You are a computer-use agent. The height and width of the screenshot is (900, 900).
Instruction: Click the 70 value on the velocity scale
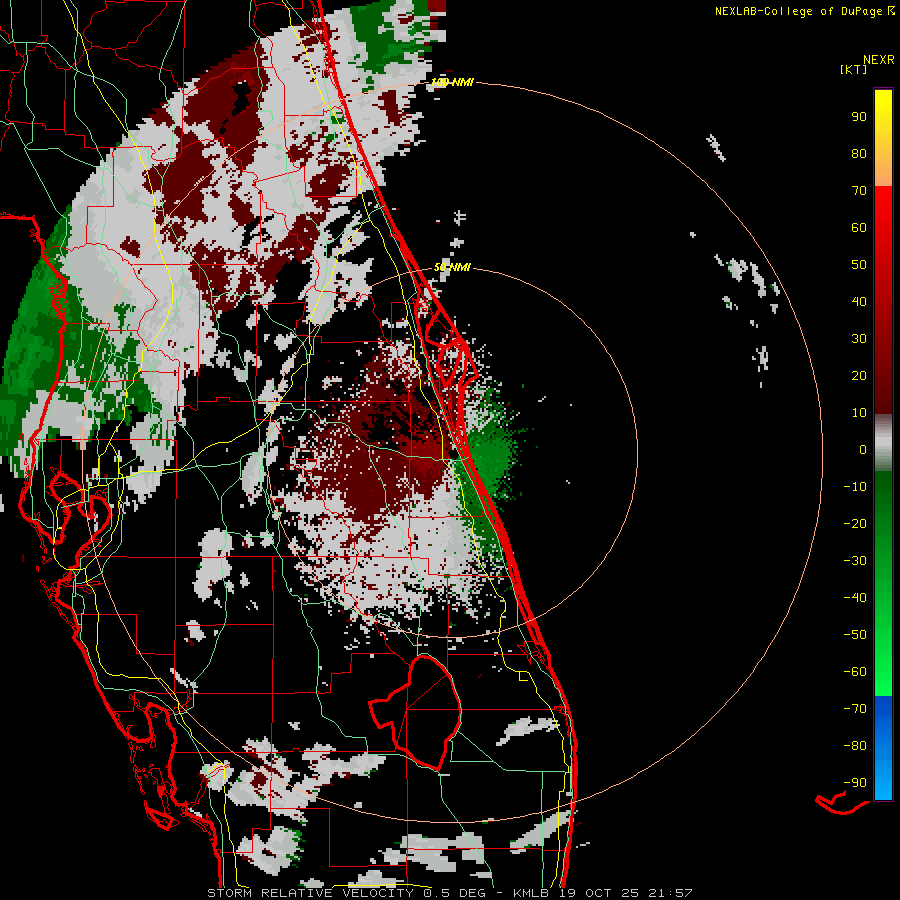[x=859, y=191]
